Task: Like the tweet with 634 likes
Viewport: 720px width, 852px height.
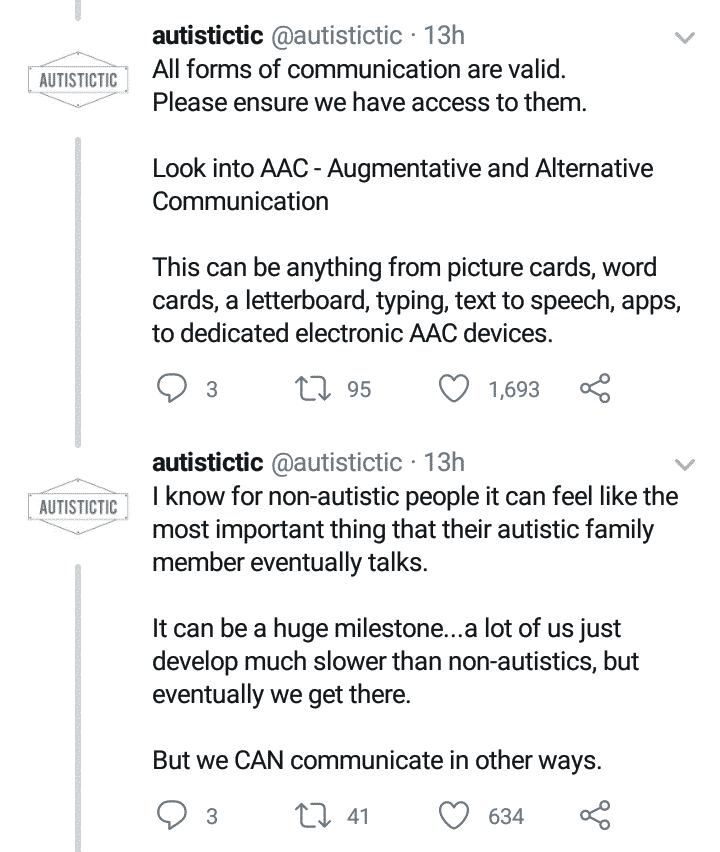Action: point(456,816)
